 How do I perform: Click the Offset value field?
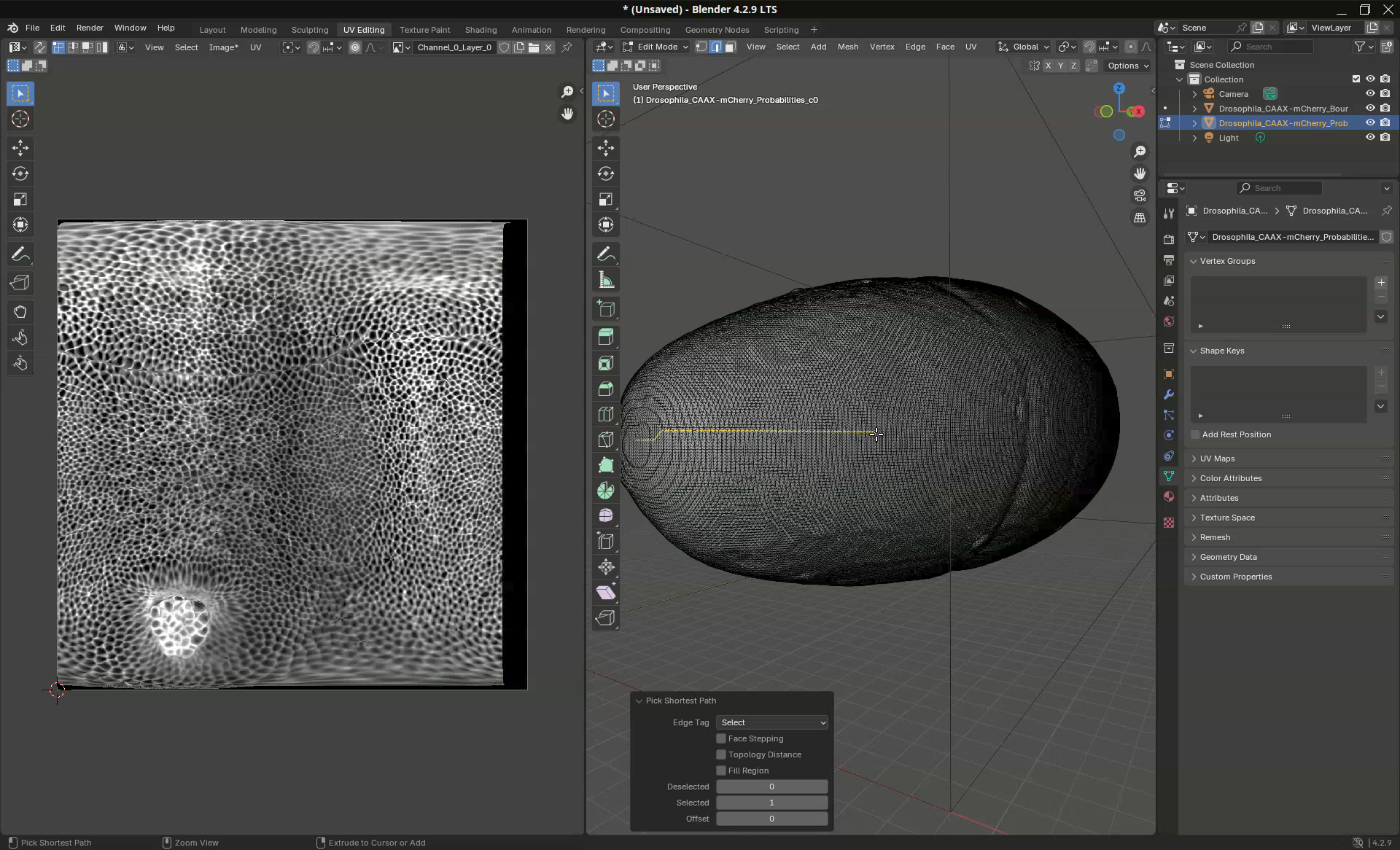771,819
